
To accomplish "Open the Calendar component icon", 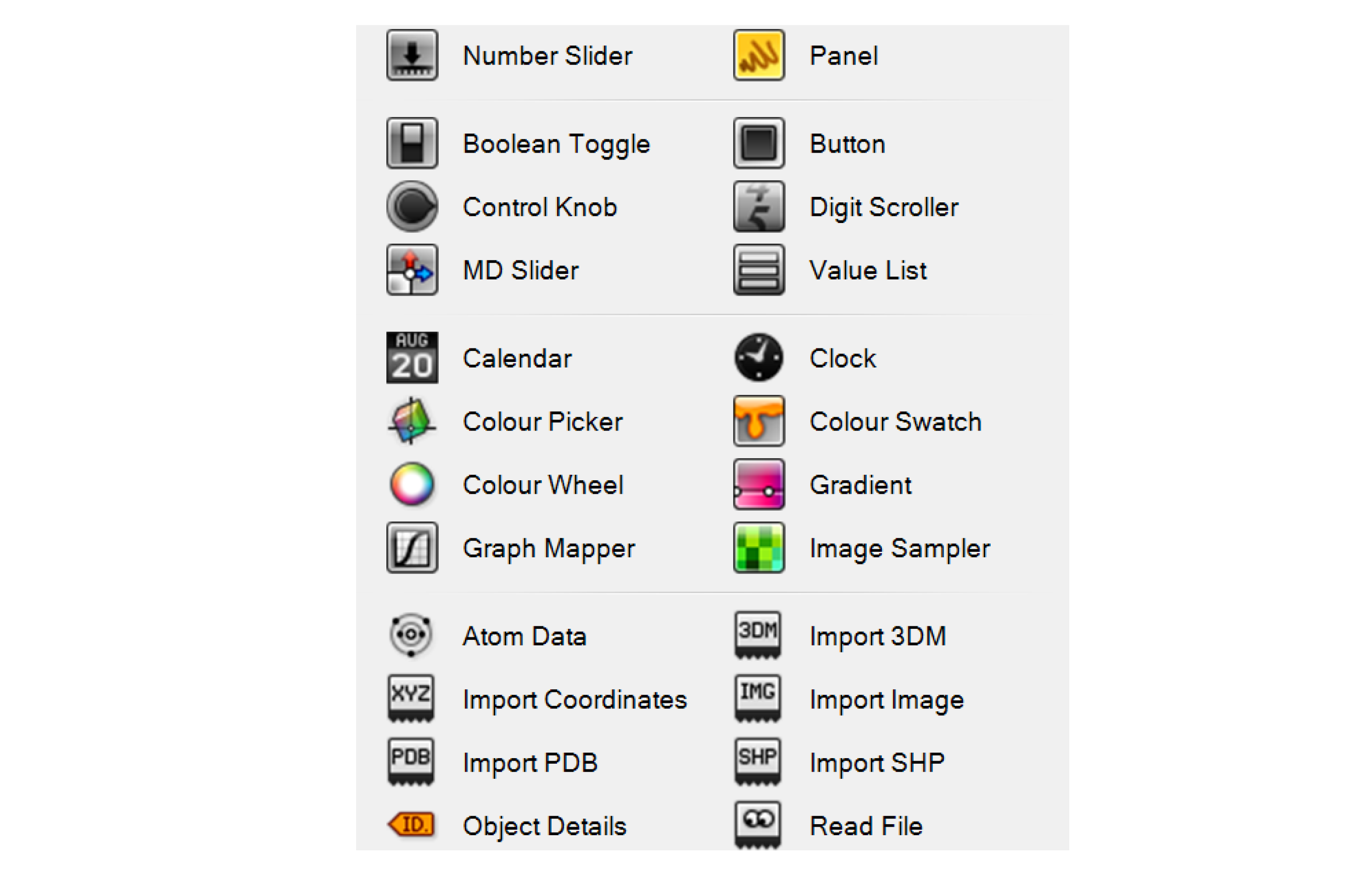I will pos(412,357).
